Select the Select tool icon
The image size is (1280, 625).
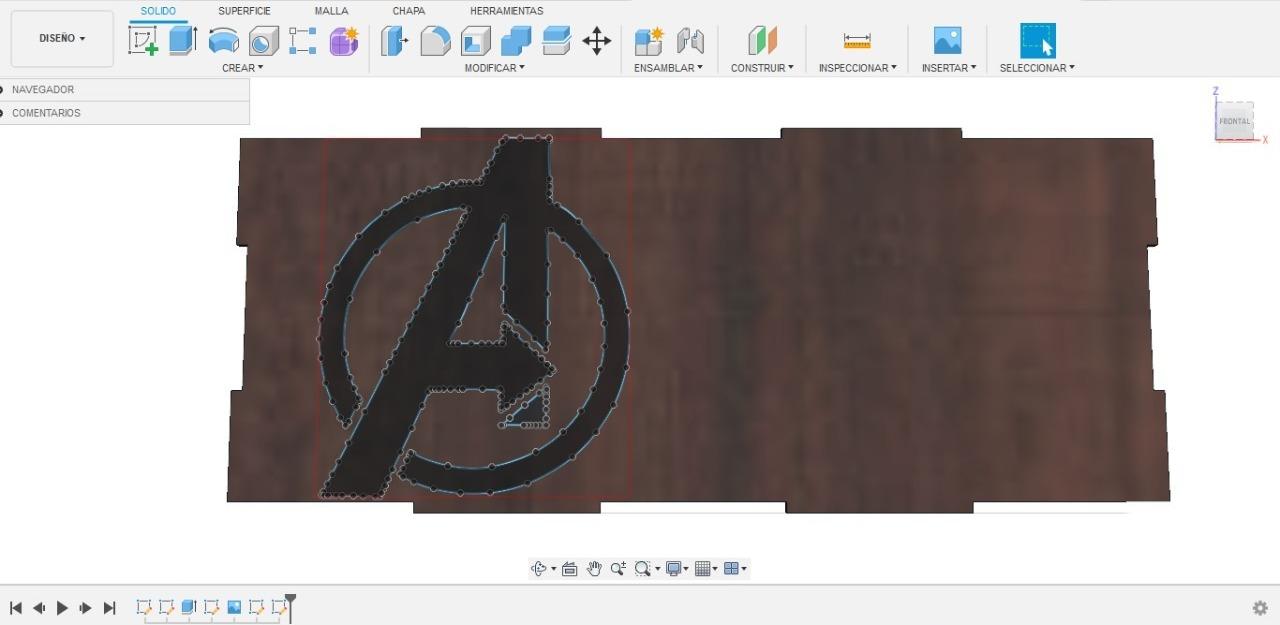pyautogui.click(x=1038, y=41)
